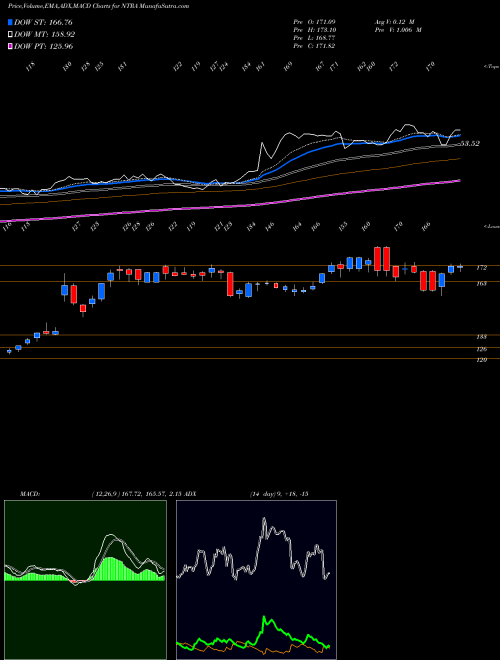Click the white DOW MT legend swatch
Image resolution: width=500 pixels, height=660 pixels.
[10, 35]
